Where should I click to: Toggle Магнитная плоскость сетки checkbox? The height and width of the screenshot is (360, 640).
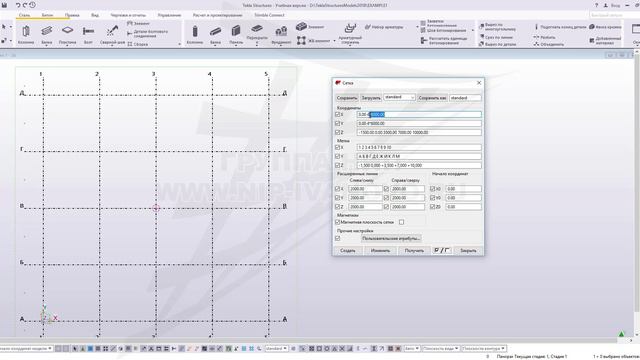(338, 222)
